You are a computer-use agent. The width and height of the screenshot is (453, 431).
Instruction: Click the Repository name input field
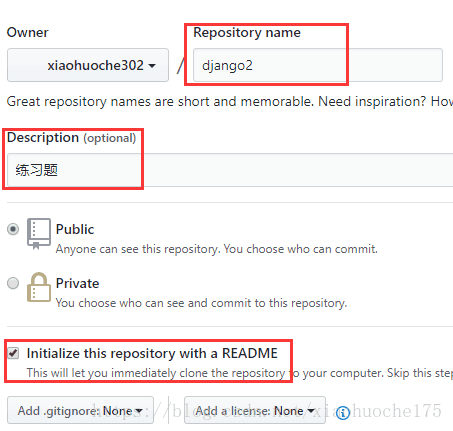click(318, 65)
